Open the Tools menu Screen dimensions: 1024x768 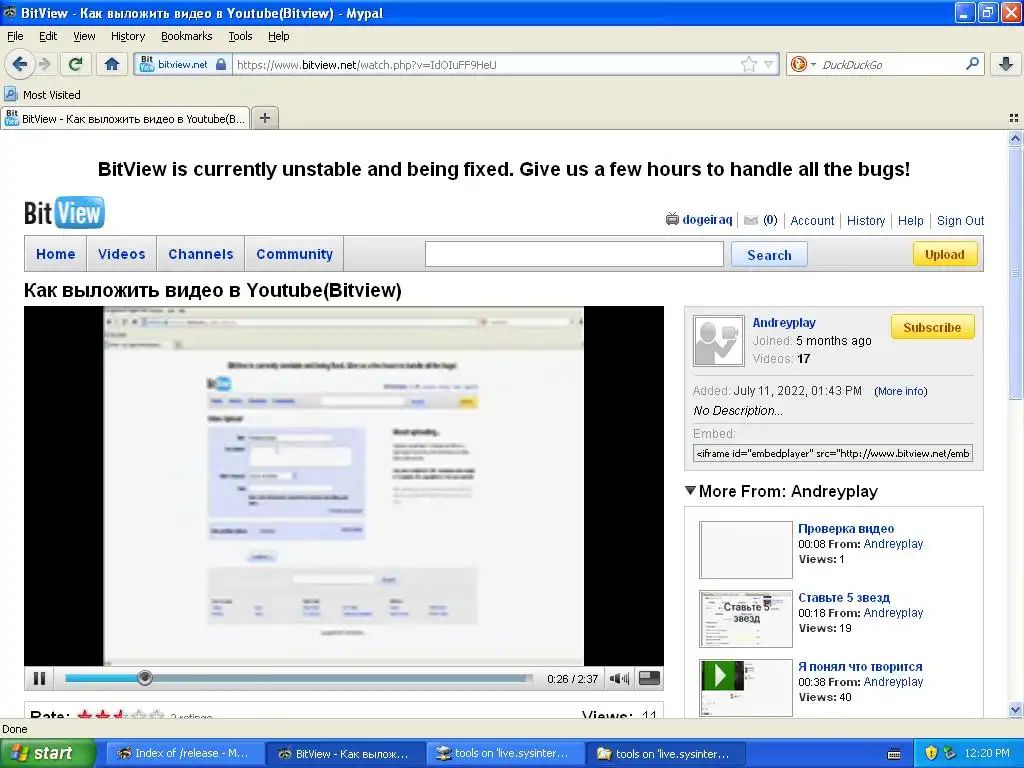240,36
